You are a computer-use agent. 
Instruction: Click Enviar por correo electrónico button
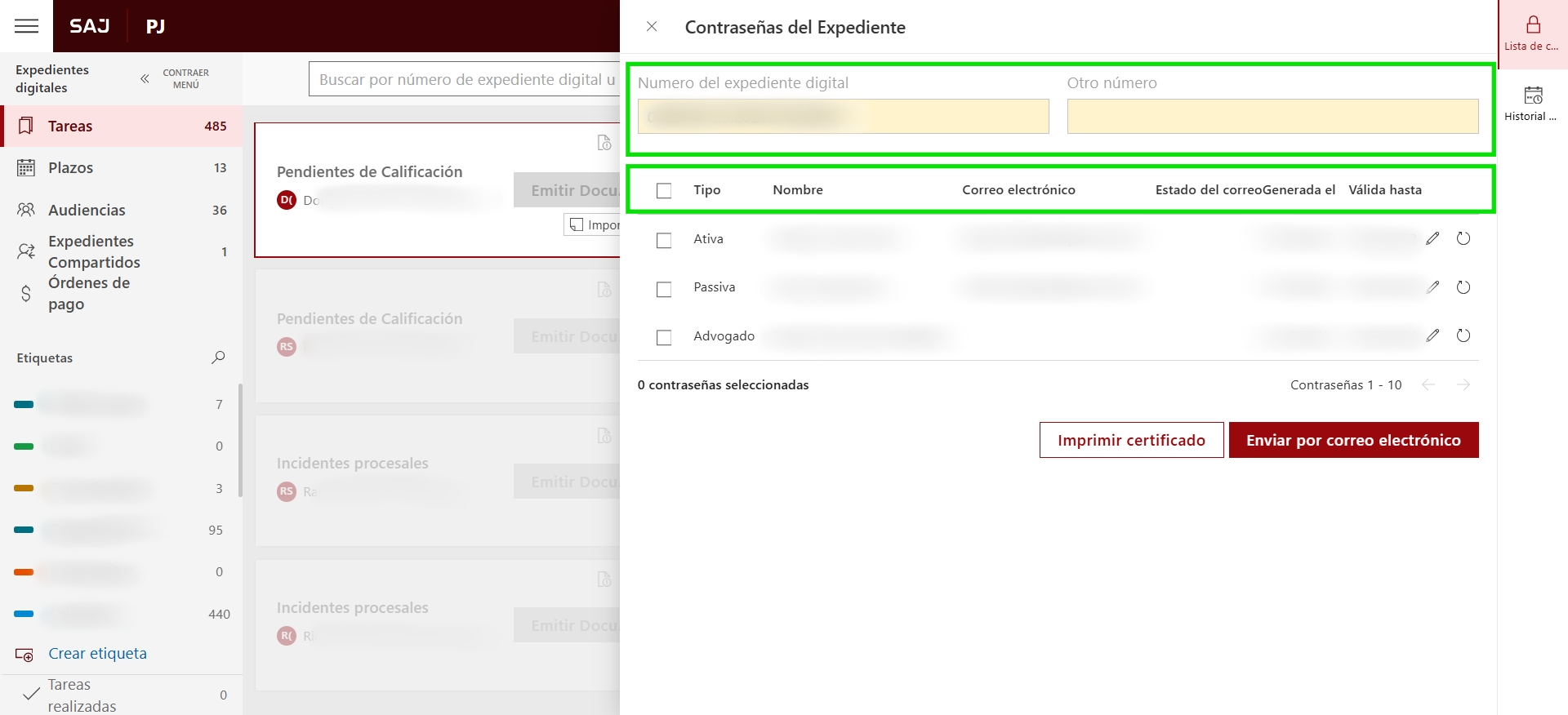tap(1353, 440)
